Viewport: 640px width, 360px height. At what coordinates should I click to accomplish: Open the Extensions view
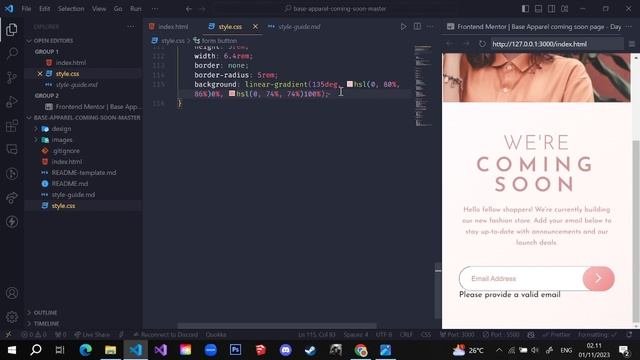(12, 125)
